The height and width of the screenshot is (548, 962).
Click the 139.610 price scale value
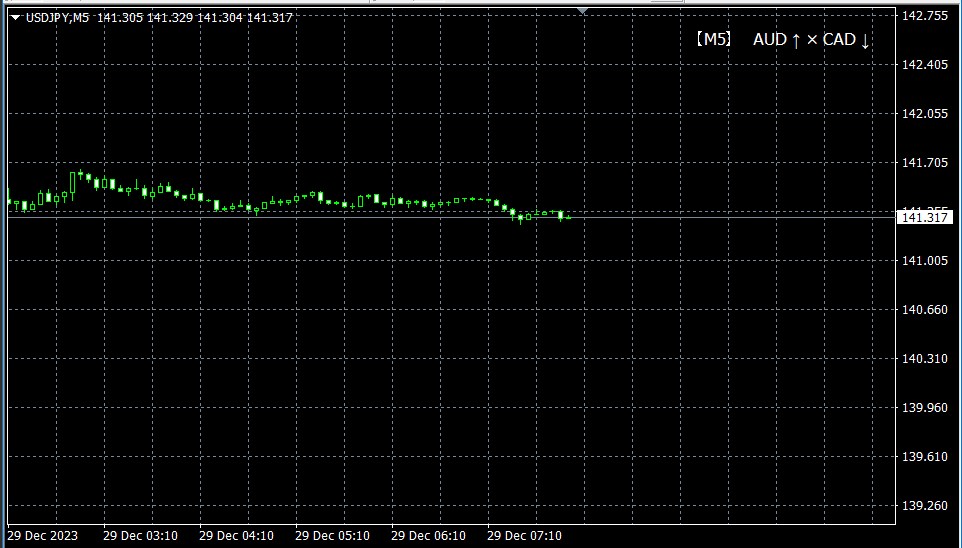pos(926,457)
